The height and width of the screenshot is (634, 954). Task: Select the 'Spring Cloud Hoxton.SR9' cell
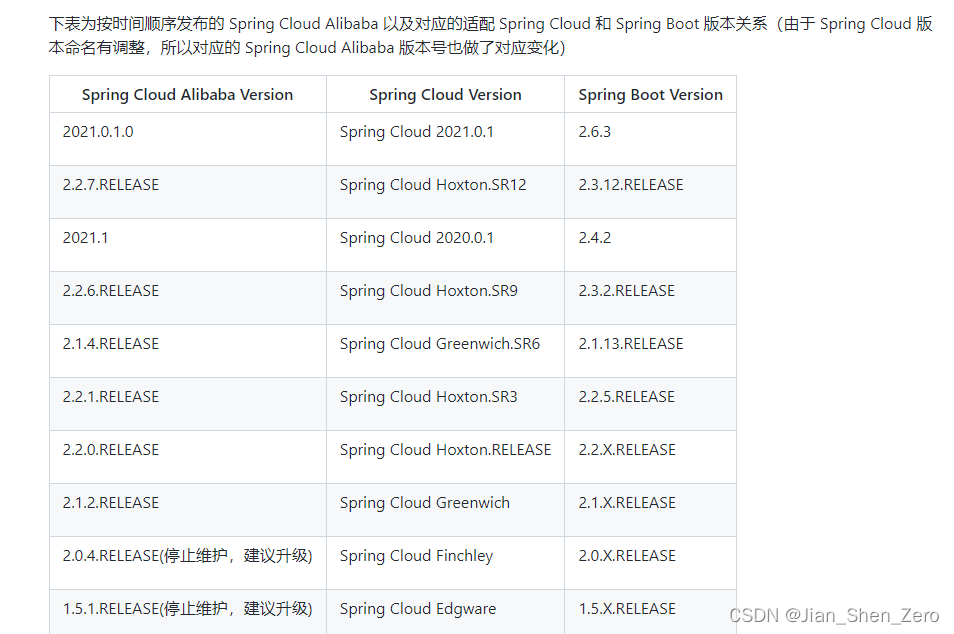(x=445, y=298)
